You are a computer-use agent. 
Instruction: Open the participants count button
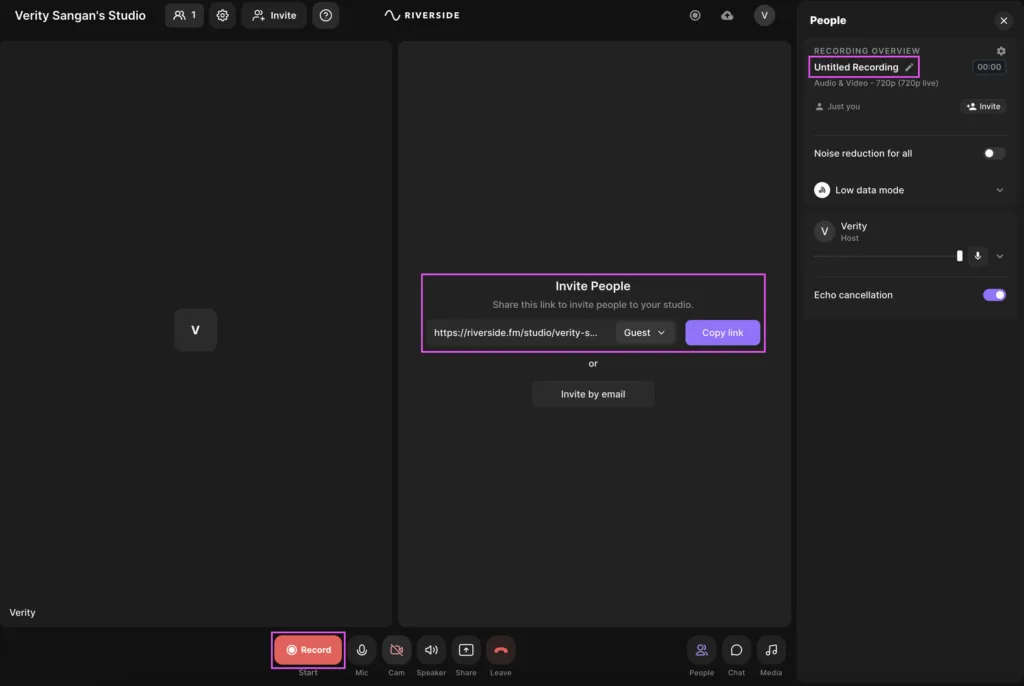[184, 15]
